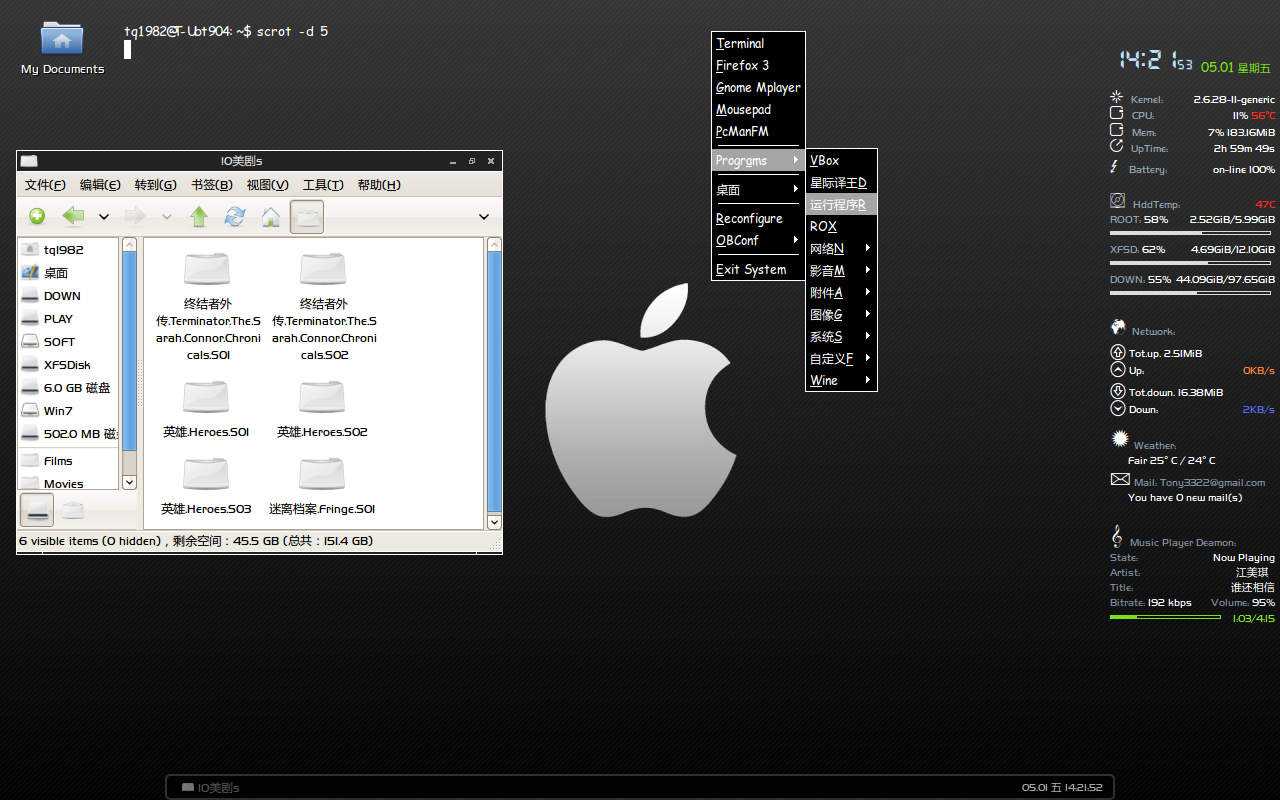
Task: Select XFSDisk in the sidebar
Action: coord(69,365)
